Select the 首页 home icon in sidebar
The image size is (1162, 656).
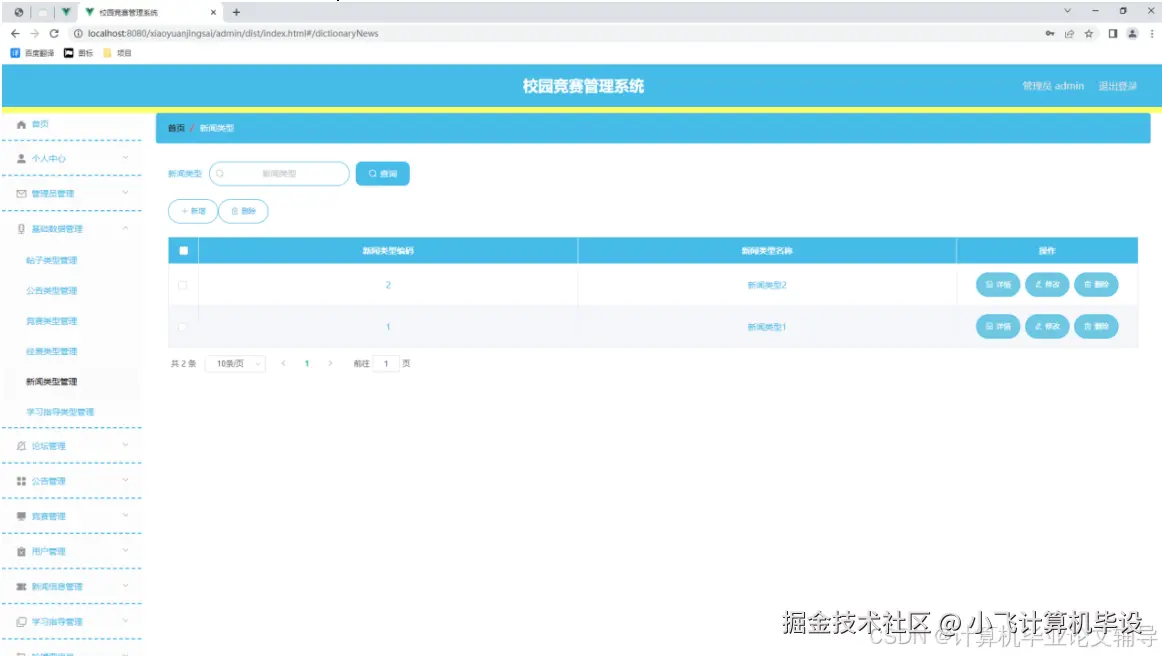[22, 123]
